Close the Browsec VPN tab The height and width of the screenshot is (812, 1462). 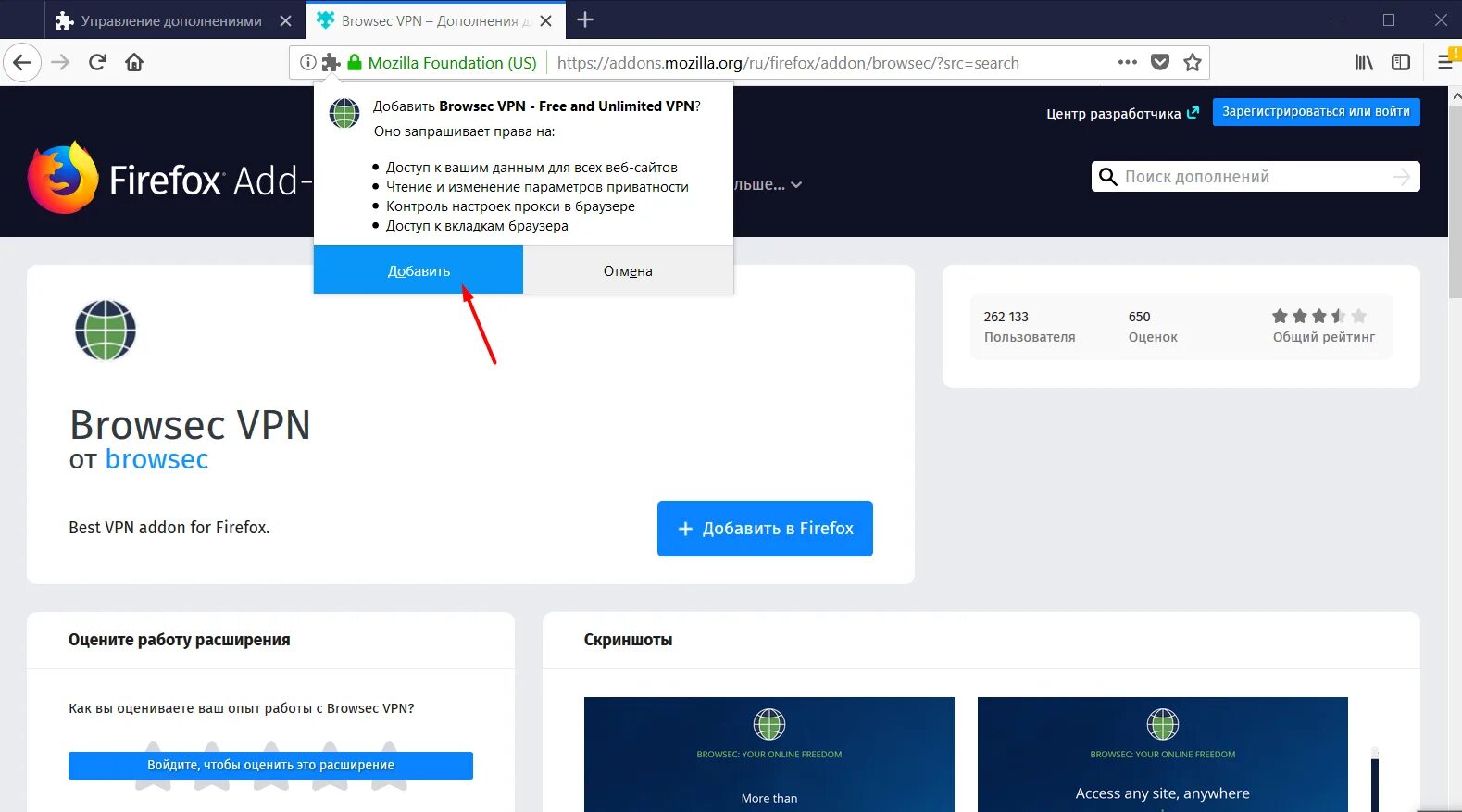pyautogui.click(x=546, y=20)
